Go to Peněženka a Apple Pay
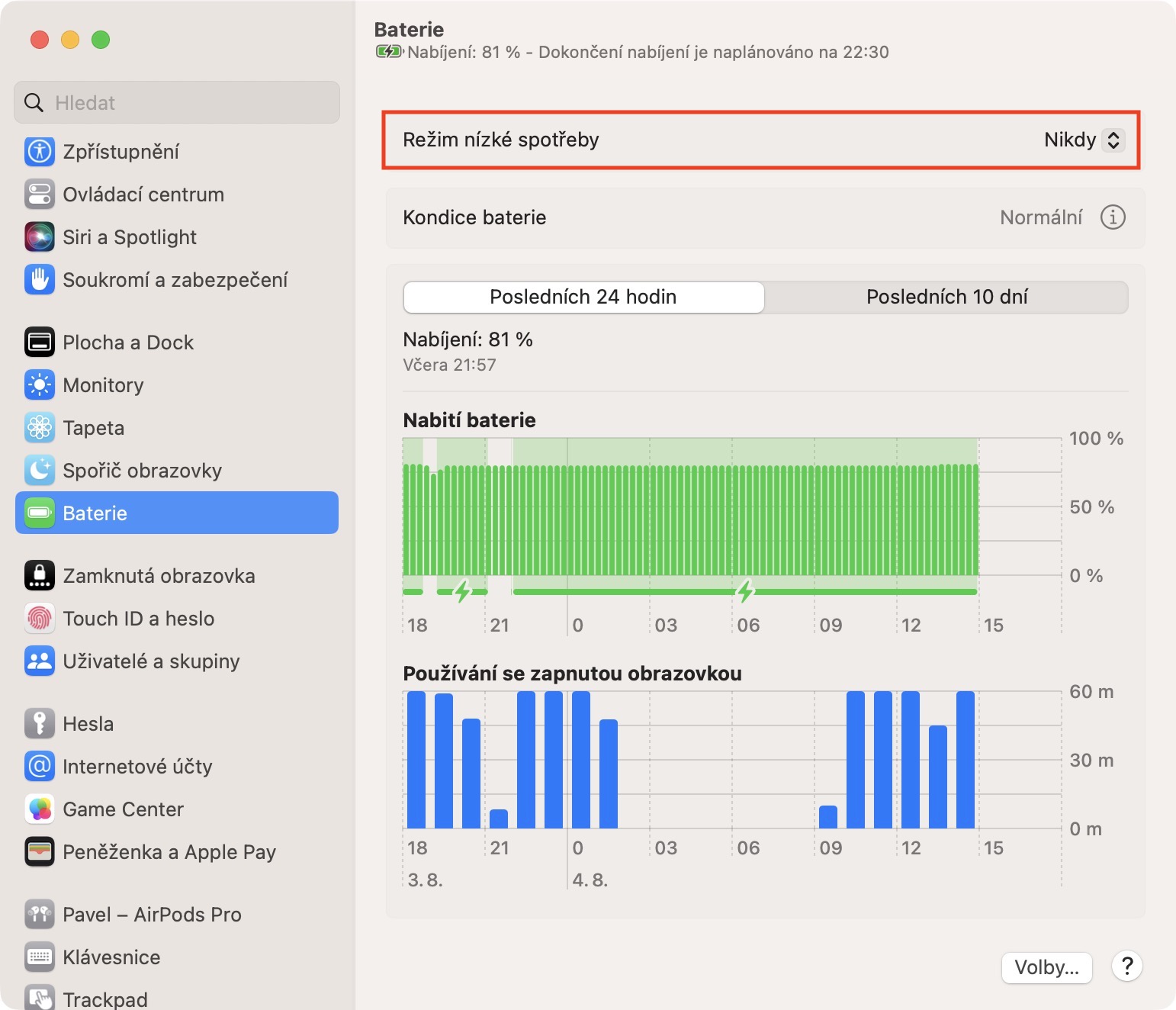 (169, 851)
